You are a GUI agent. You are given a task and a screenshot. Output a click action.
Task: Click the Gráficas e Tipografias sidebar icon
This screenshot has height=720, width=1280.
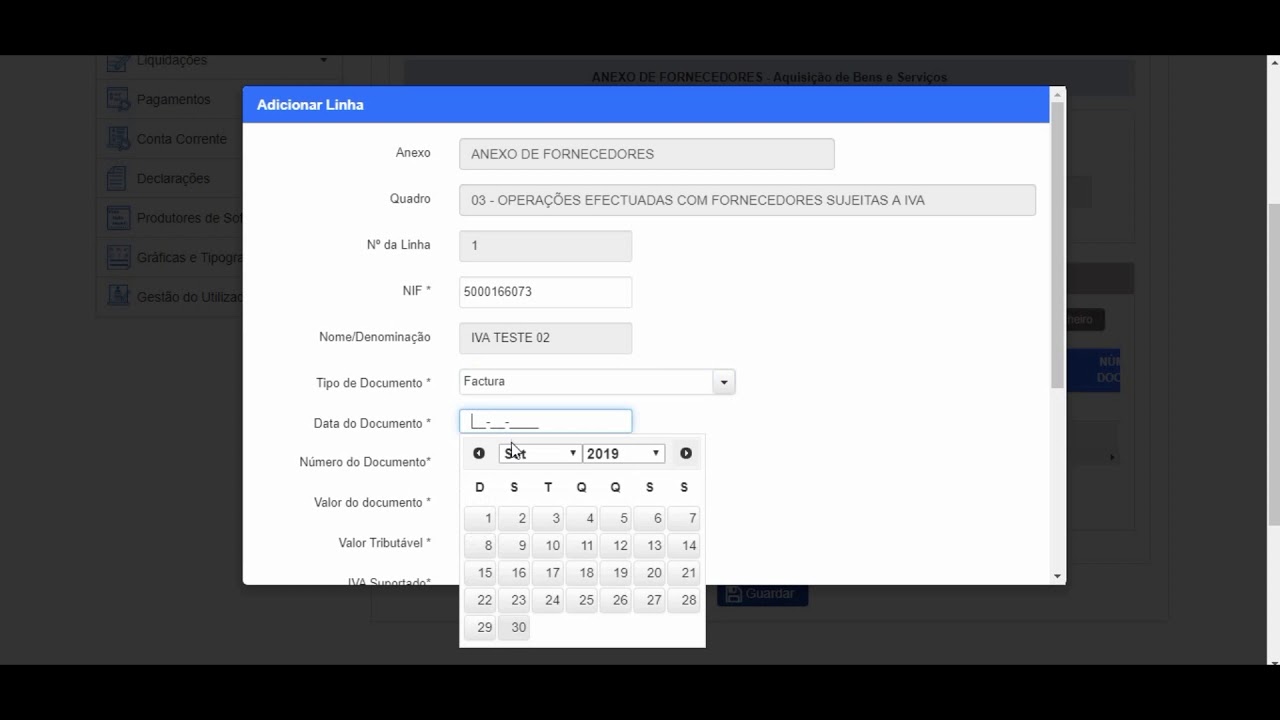coord(119,257)
